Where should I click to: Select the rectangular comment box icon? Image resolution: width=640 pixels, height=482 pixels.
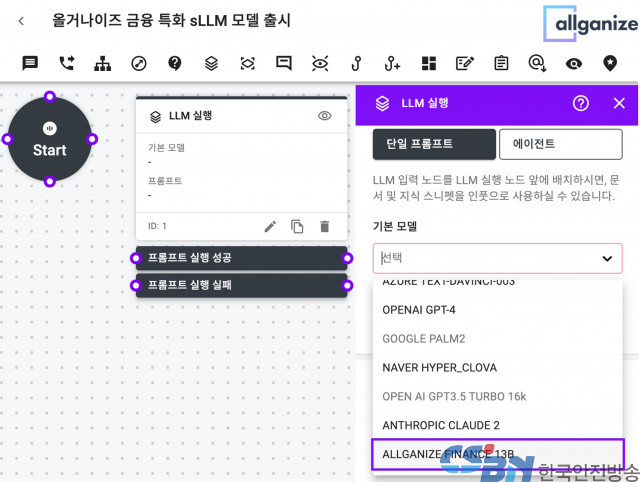(284, 63)
